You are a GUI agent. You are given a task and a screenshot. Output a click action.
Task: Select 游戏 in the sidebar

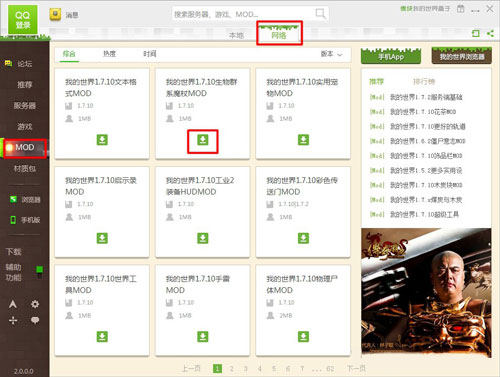(x=25, y=127)
